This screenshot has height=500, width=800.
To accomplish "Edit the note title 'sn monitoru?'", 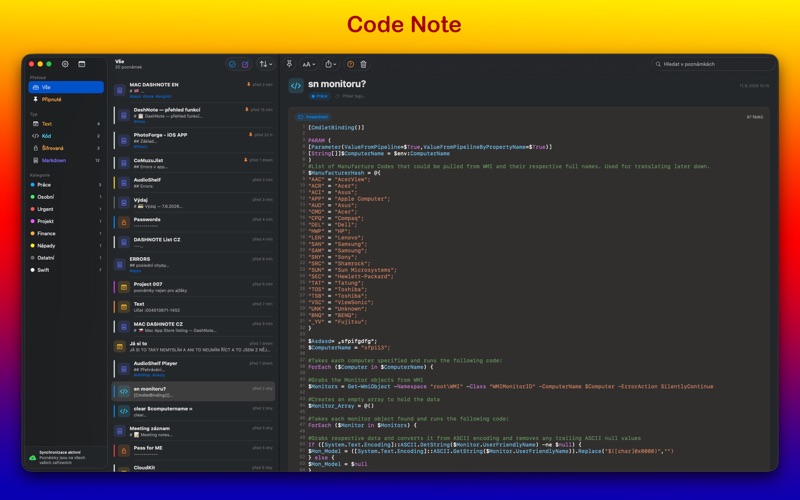I will coord(337,84).
